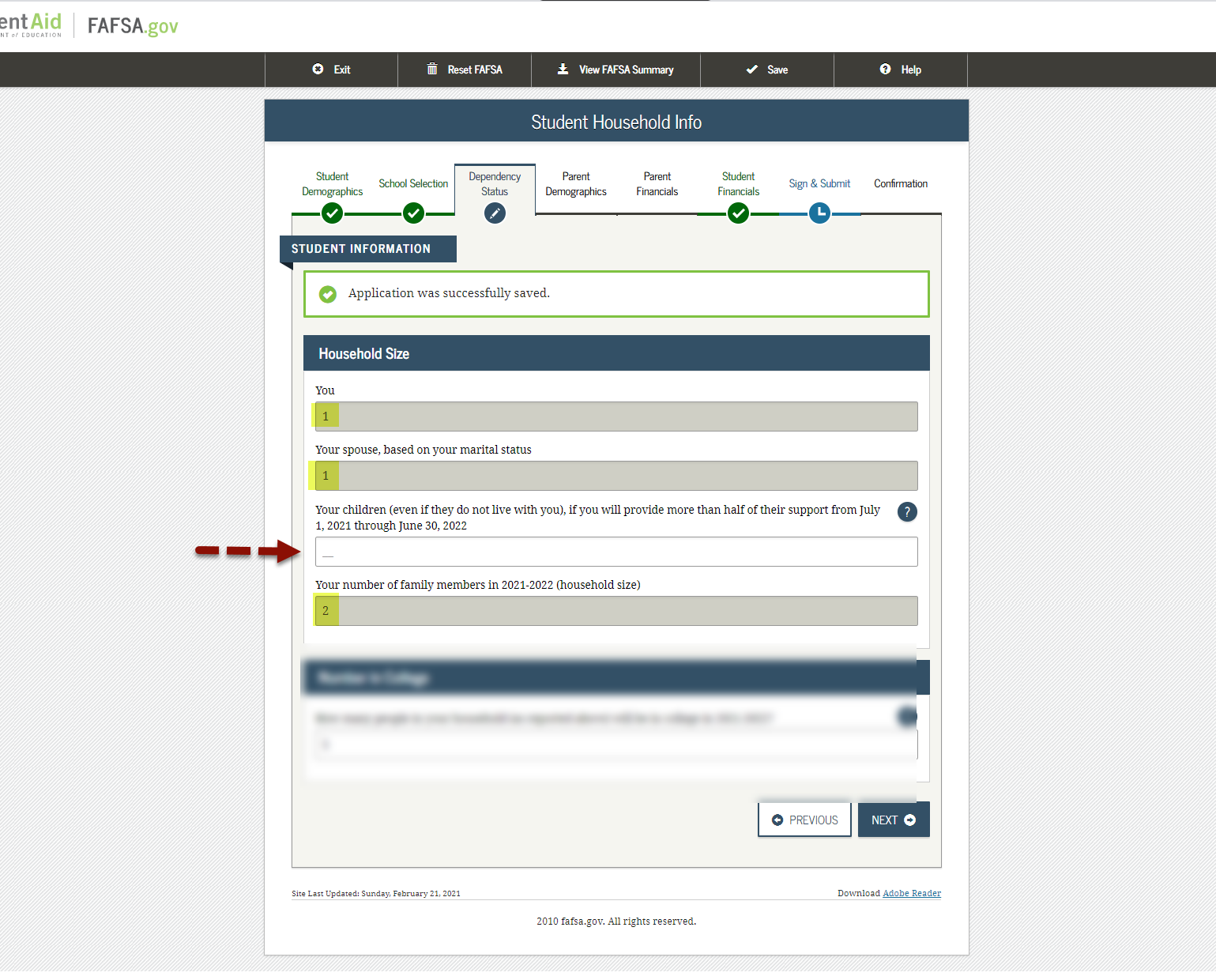Go to the Confirmation step
The width and height of the screenshot is (1216, 980).
click(900, 183)
